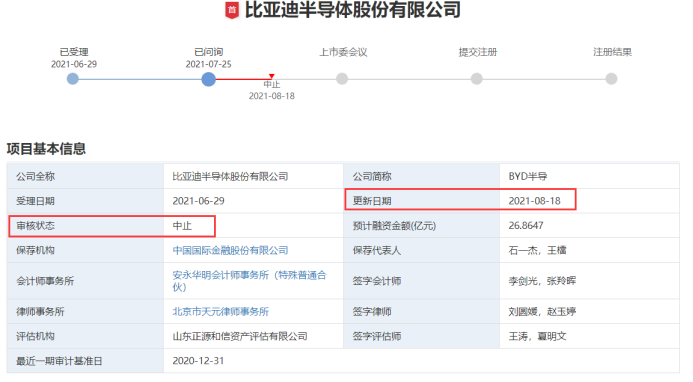Click the 公司全称 value cell in table
This screenshot has width=693, height=382.
pyautogui.click(x=253, y=176)
